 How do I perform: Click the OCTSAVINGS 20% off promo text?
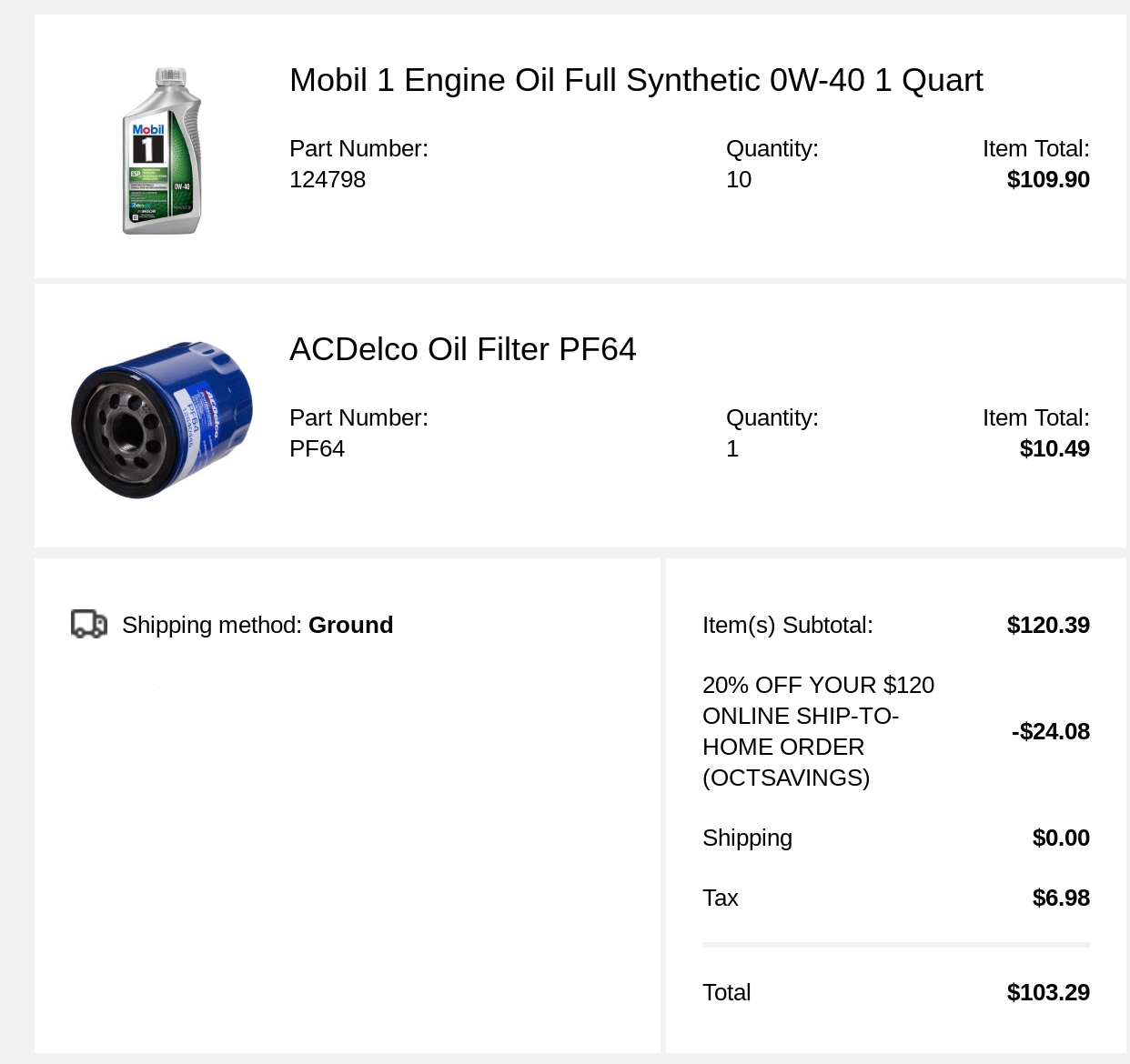[x=818, y=731]
